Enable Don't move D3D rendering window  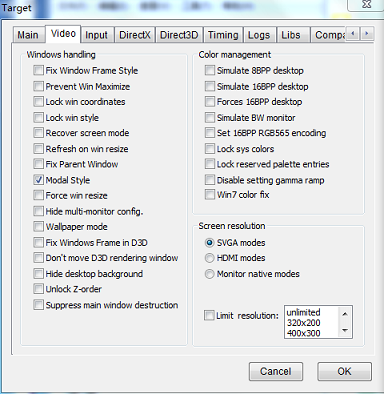38,258
